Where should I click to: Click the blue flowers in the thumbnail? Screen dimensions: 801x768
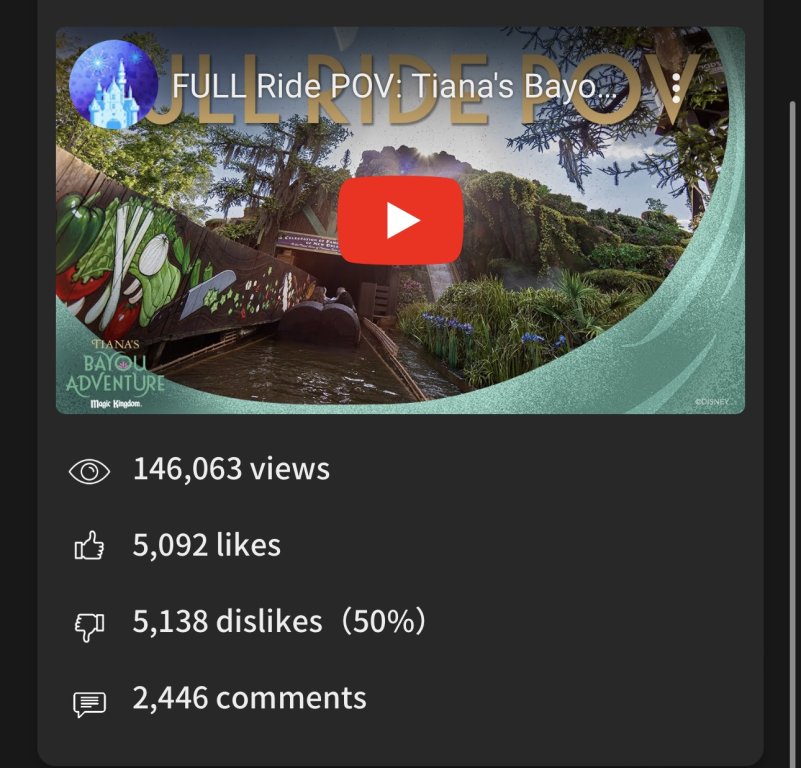tap(447, 324)
